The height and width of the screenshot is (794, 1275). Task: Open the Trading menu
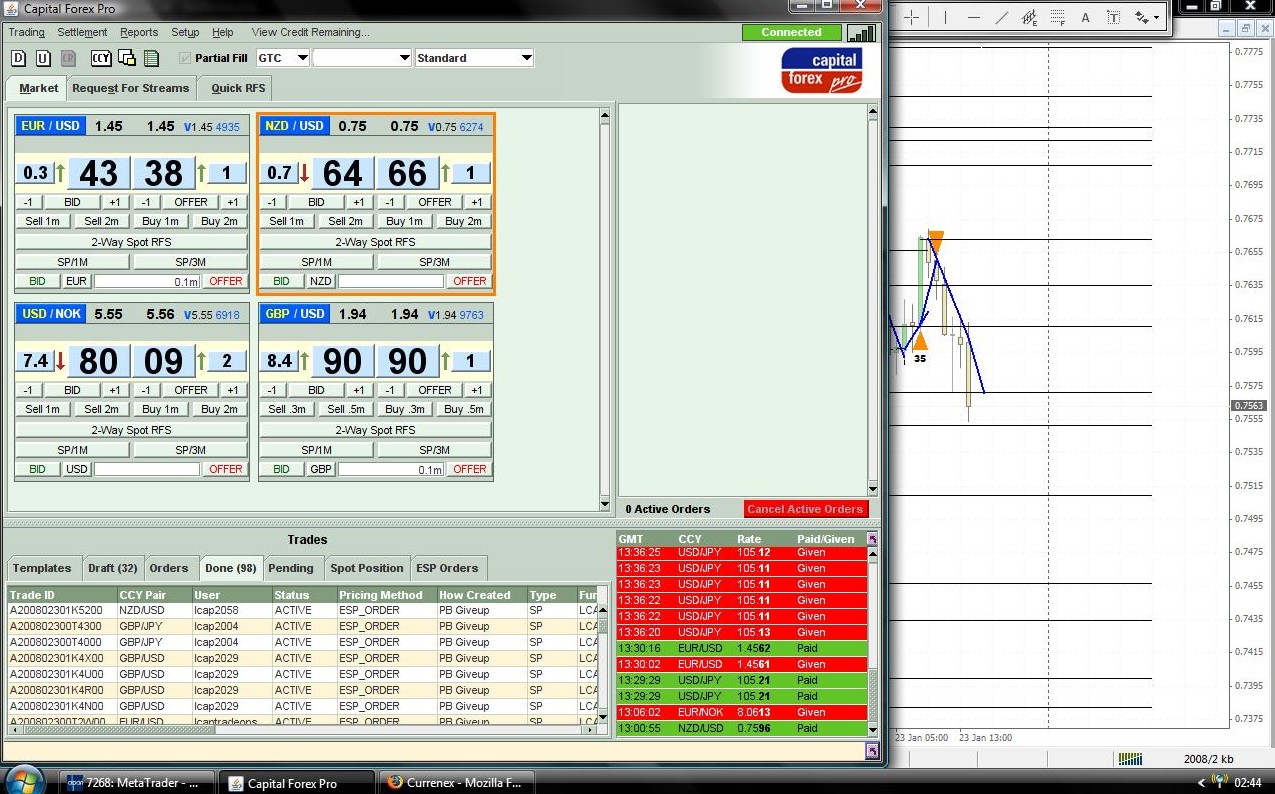pos(27,32)
